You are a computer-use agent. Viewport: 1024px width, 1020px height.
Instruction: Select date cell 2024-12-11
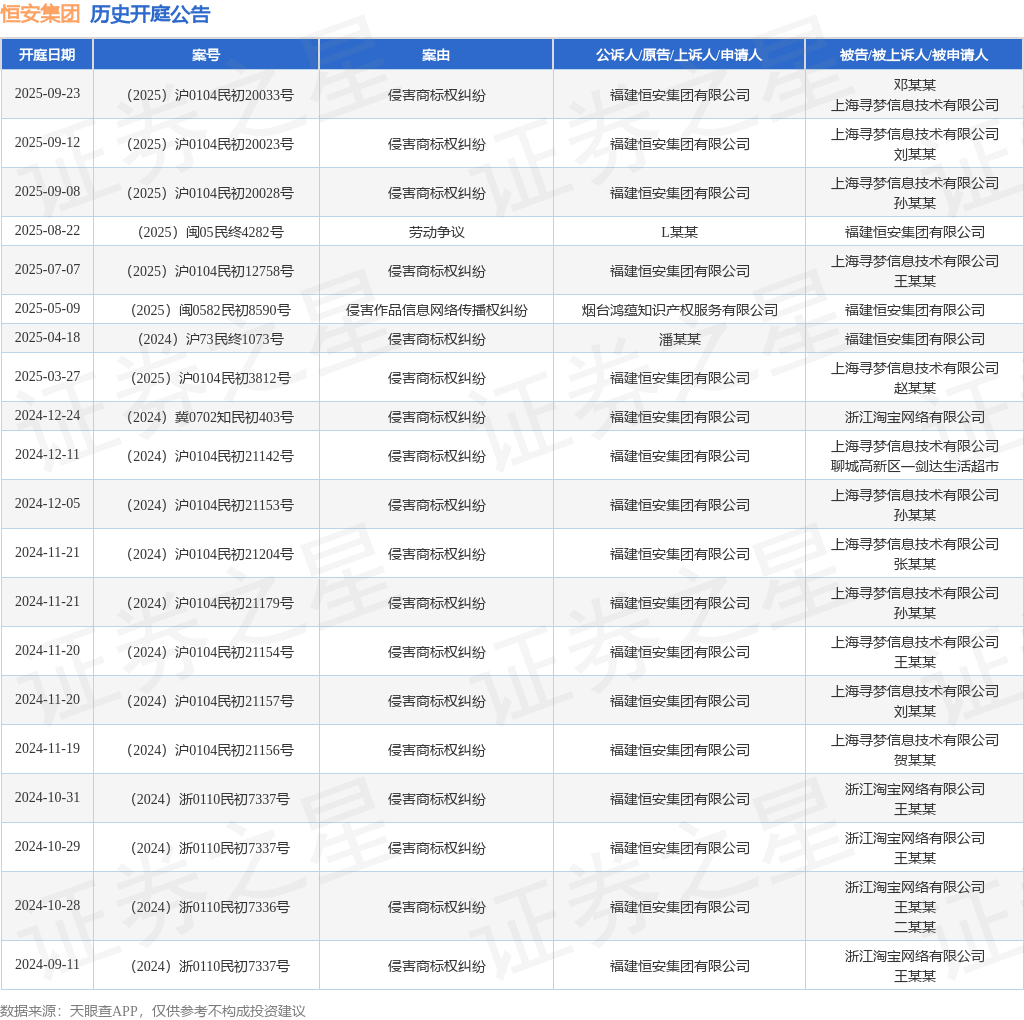(x=48, y=454)
